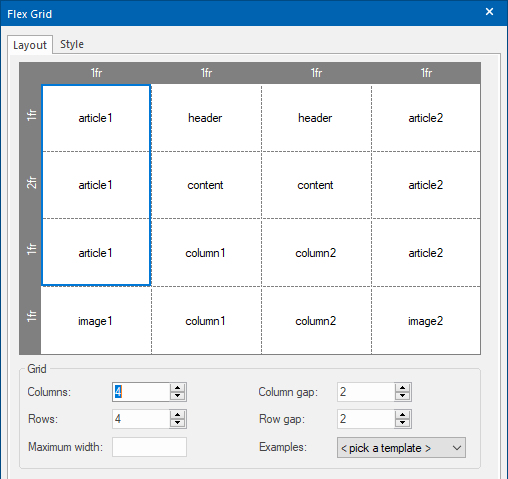
Task: Close the Flex Grid dialog
Action: (x=489, y=12)
